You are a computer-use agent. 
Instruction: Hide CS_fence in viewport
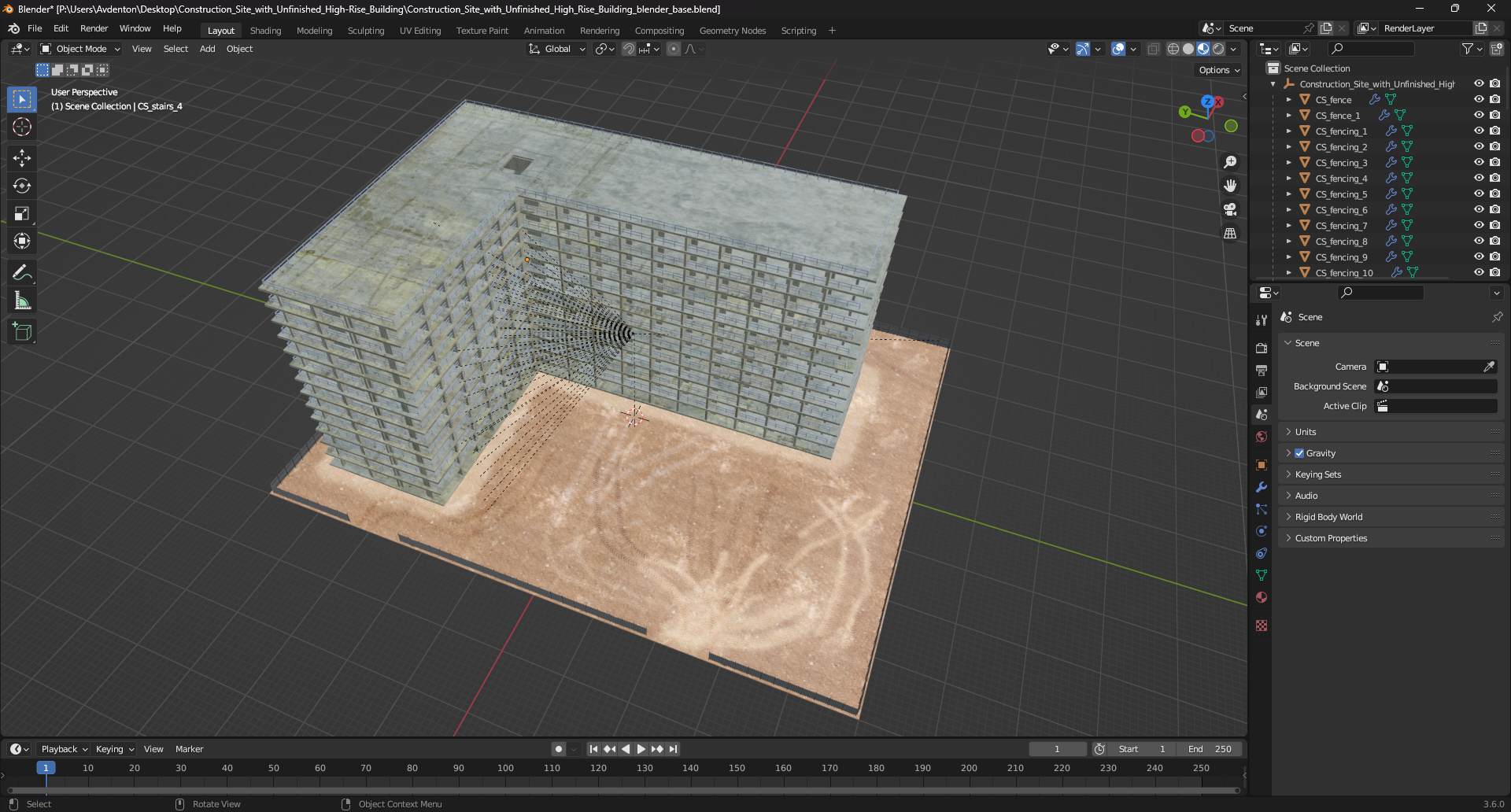1479,99
